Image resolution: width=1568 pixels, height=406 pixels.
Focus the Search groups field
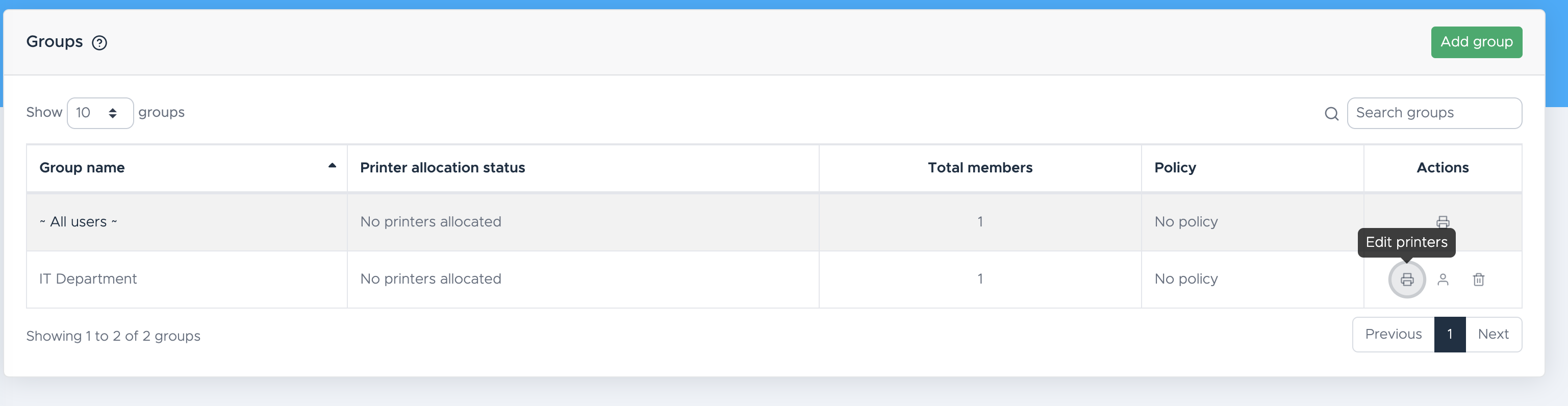click(x=1434, y=113)
